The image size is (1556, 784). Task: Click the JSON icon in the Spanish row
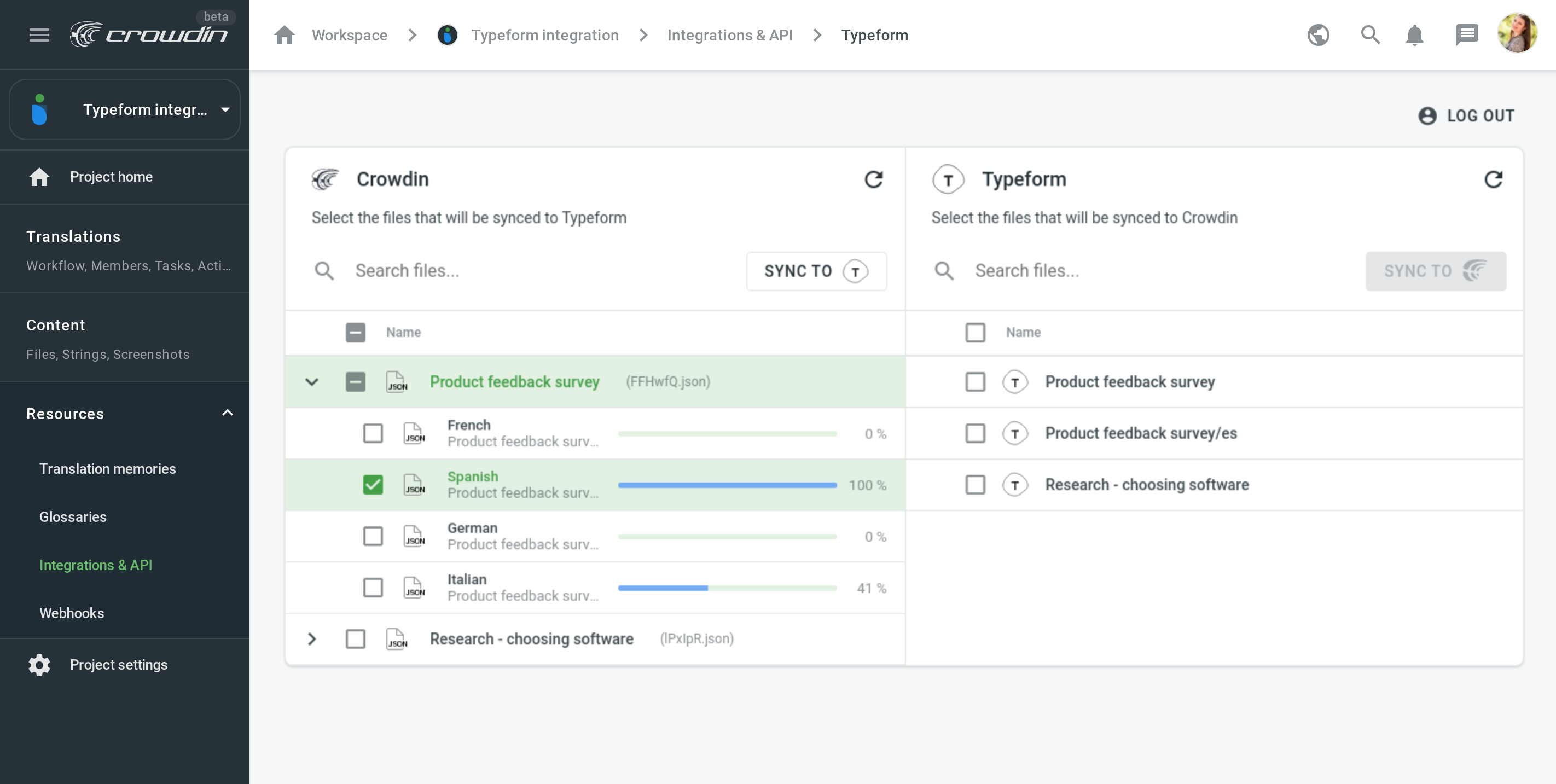(x=414, y=484)
